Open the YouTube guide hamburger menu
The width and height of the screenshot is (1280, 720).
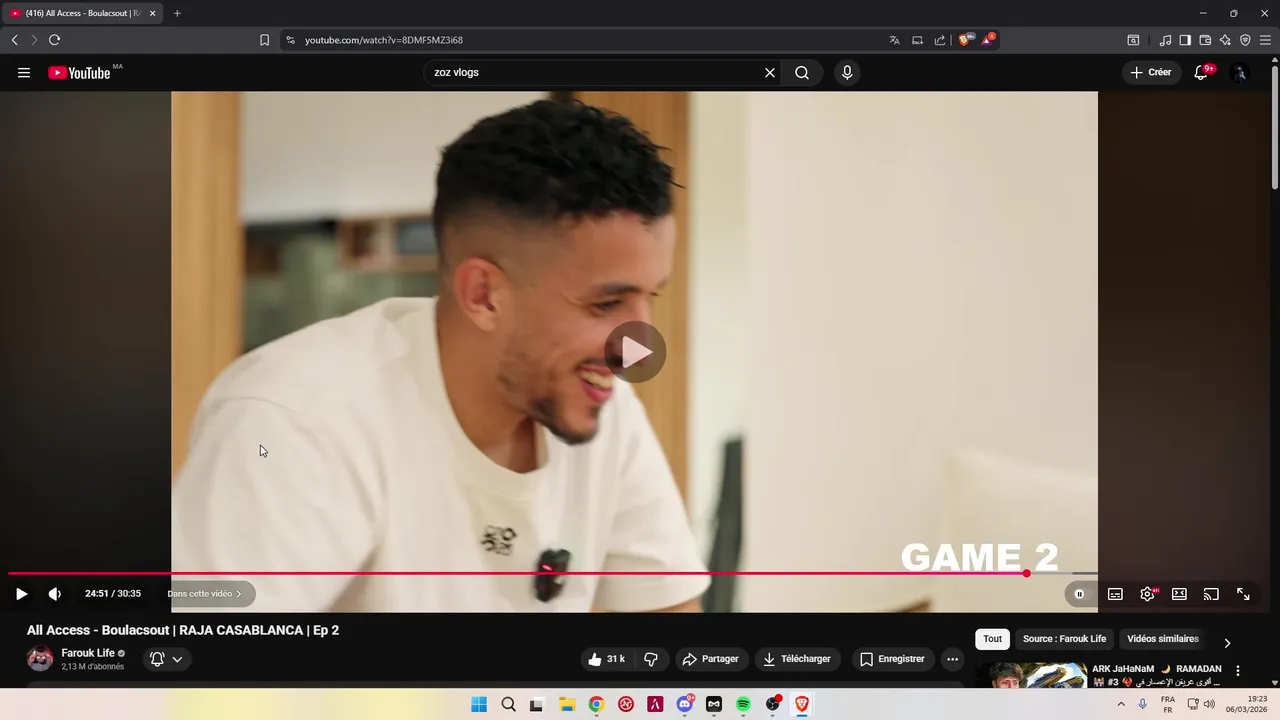point(24,73)
